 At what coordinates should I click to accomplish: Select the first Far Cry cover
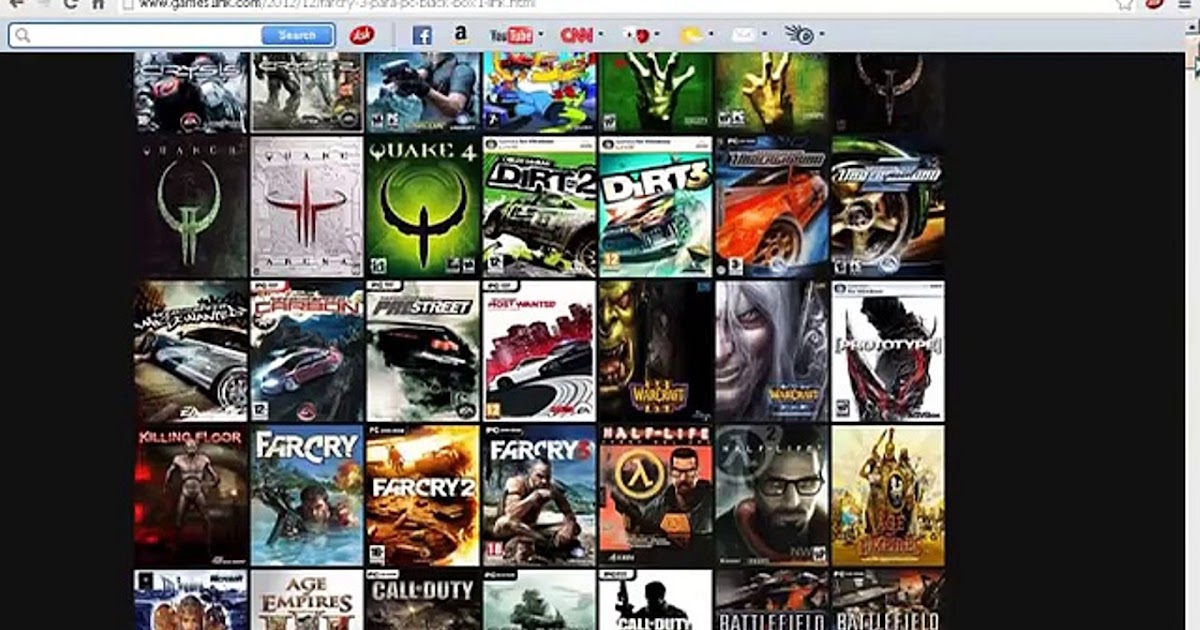(307, 496)
